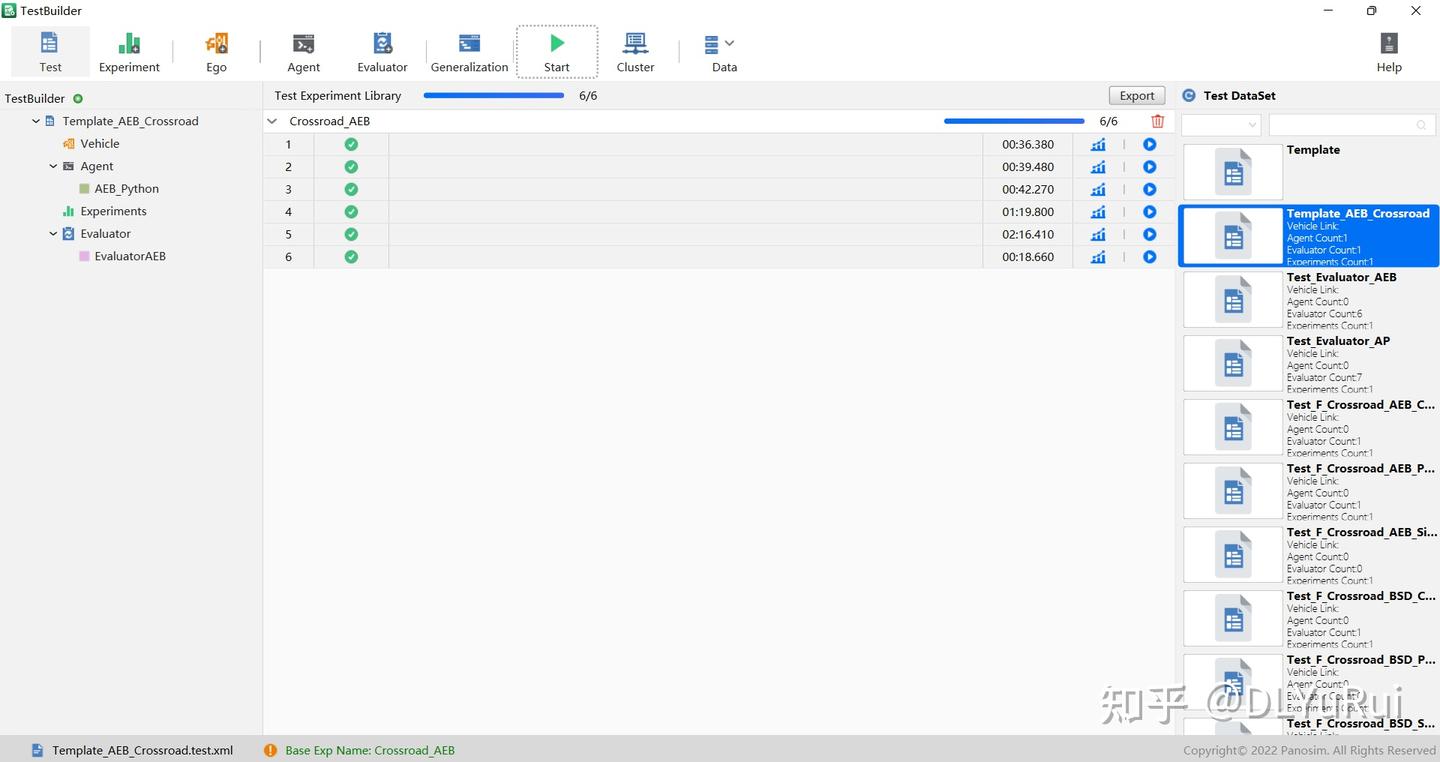
Task: Click the green Start play button
Action: 557,52
